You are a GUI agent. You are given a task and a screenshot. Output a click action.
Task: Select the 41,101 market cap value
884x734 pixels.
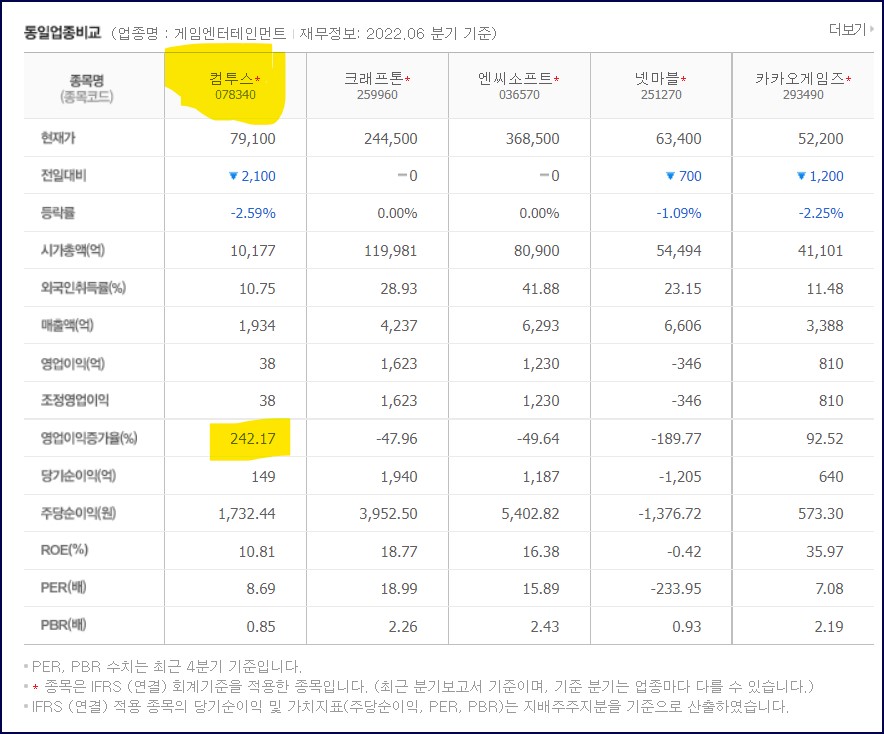pos(821,250)
